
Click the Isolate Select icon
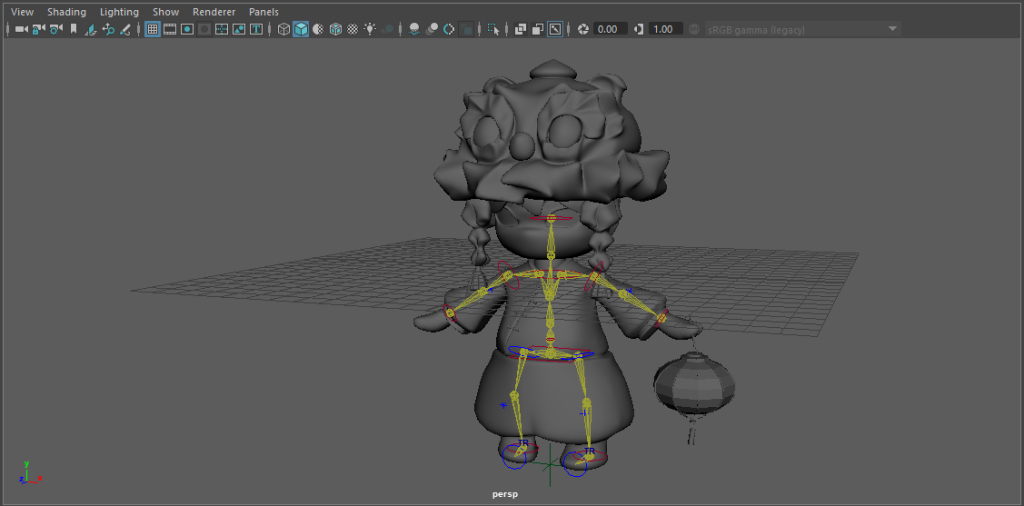(493, 29)
